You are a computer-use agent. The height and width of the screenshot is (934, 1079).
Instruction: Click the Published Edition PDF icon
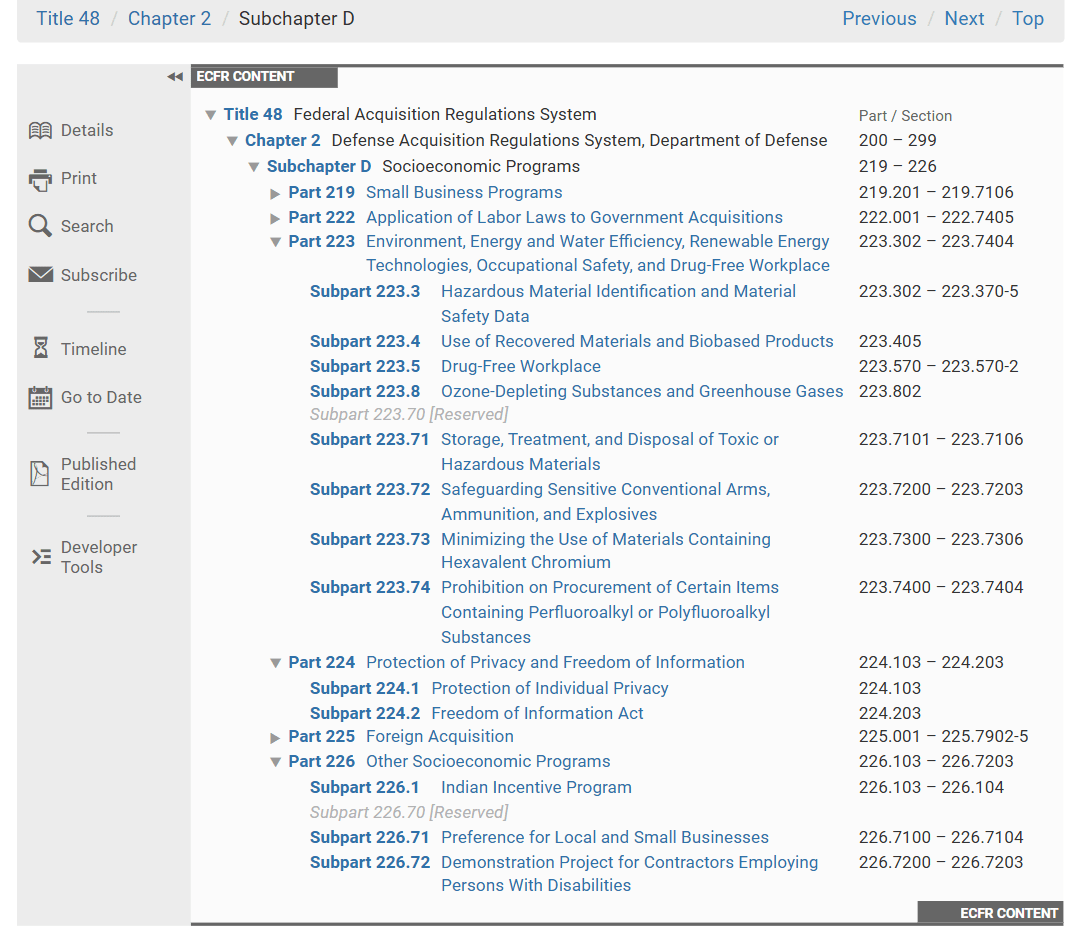click(x=40, y=474)
